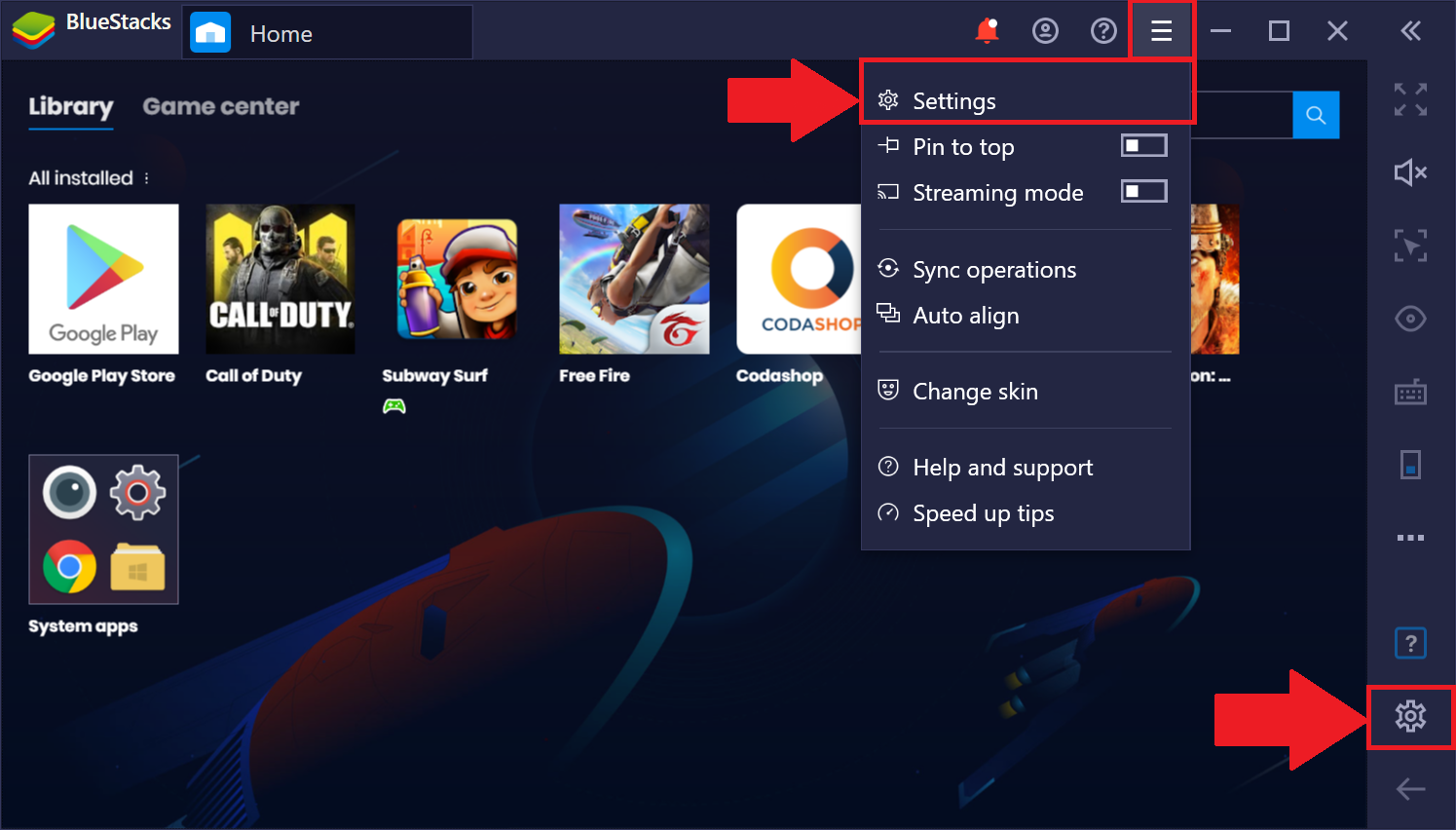The width and height of the screenshot is (1456, 830).
Task: Open the account profile icon
Action: [x=1045, y=31]
